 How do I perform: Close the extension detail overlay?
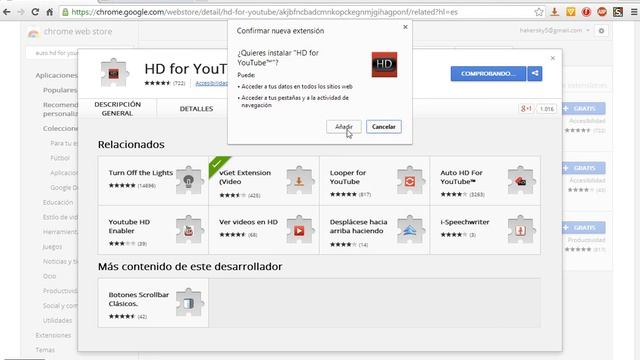point(553,58)
